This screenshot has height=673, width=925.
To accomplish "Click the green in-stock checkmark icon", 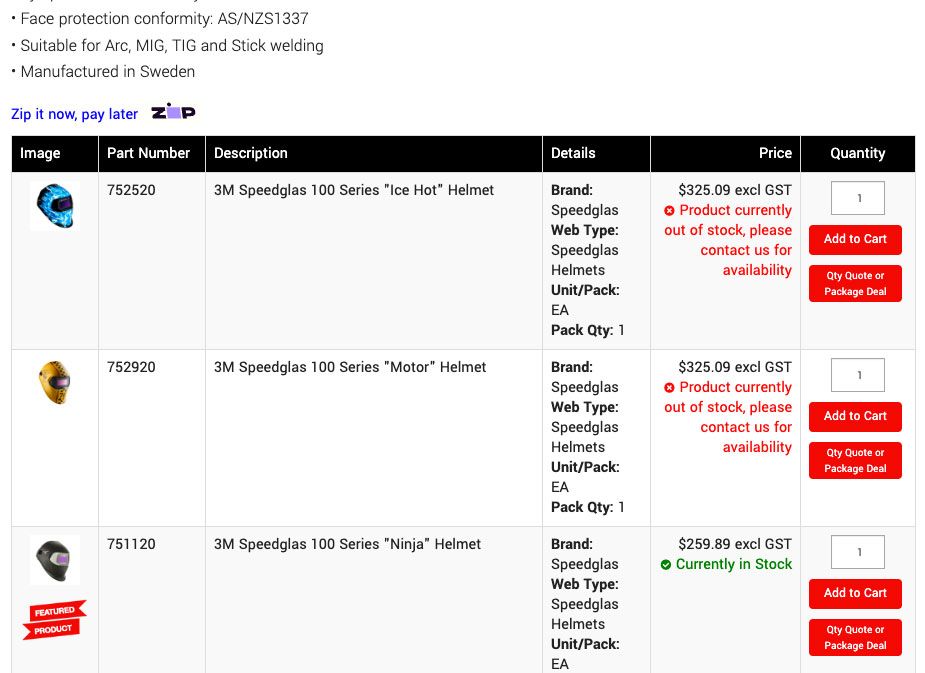I will point(666,565).
